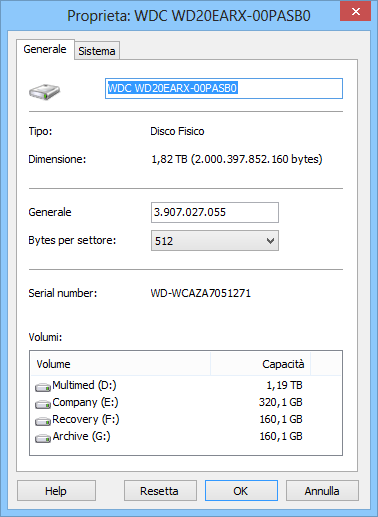Screen dimensions: 378x517
Task: Click the Archive row 160,1 GB capacity value
Action: pyautogui.click(x=281, y=436)
